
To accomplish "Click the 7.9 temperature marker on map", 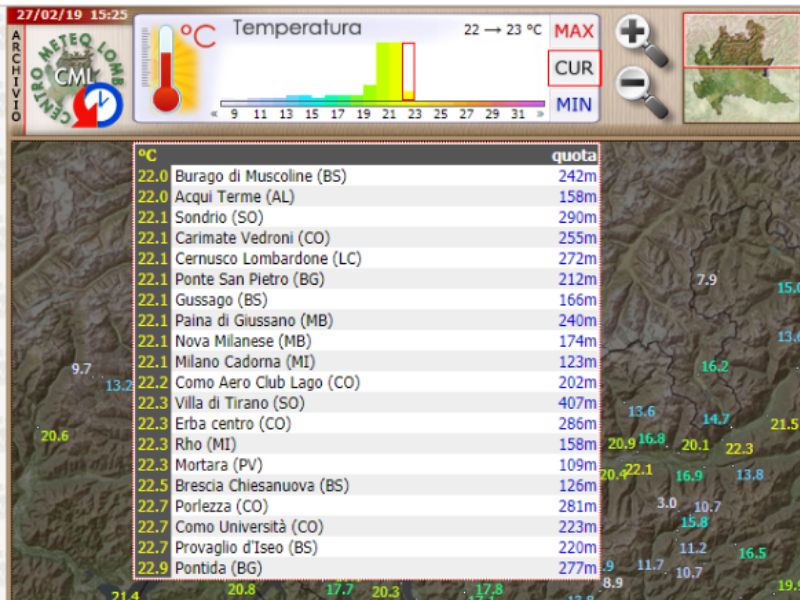I will pos(706,280).
